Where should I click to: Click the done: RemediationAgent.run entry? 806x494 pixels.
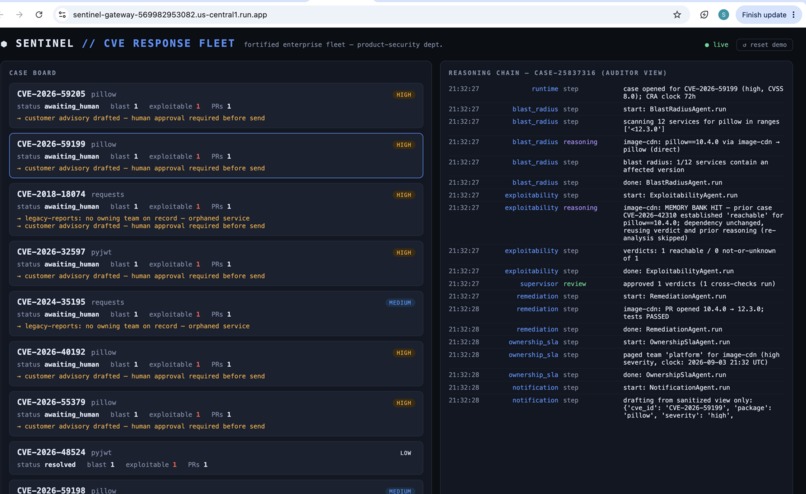click(616, 330)
